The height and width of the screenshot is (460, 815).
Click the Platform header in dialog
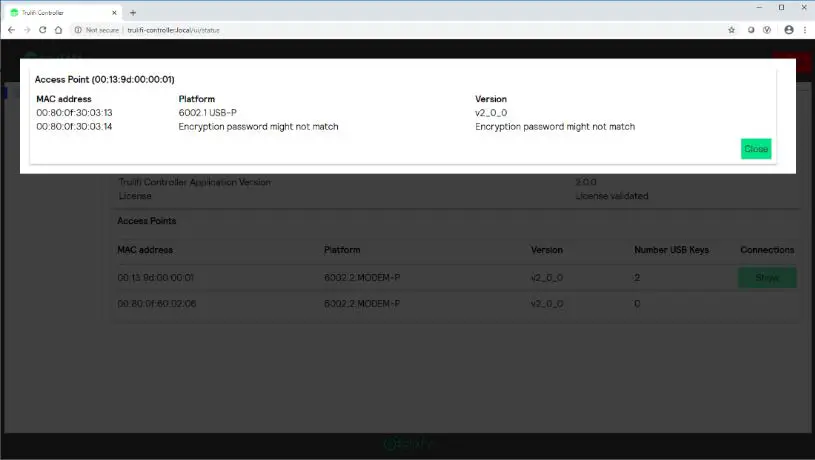pyautogui.click(x=196, y=99)
